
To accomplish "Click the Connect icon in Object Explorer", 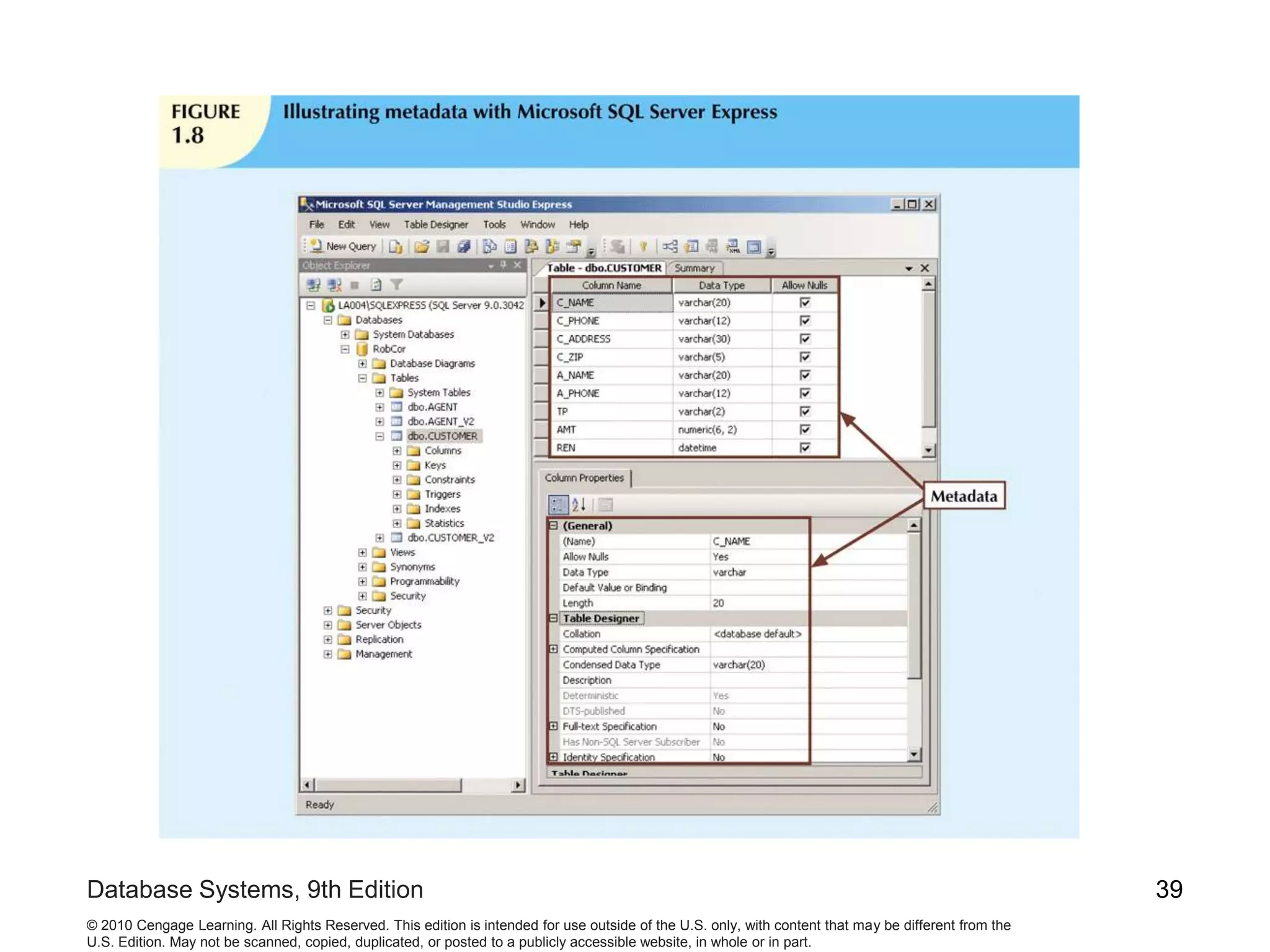I will 313,284.
